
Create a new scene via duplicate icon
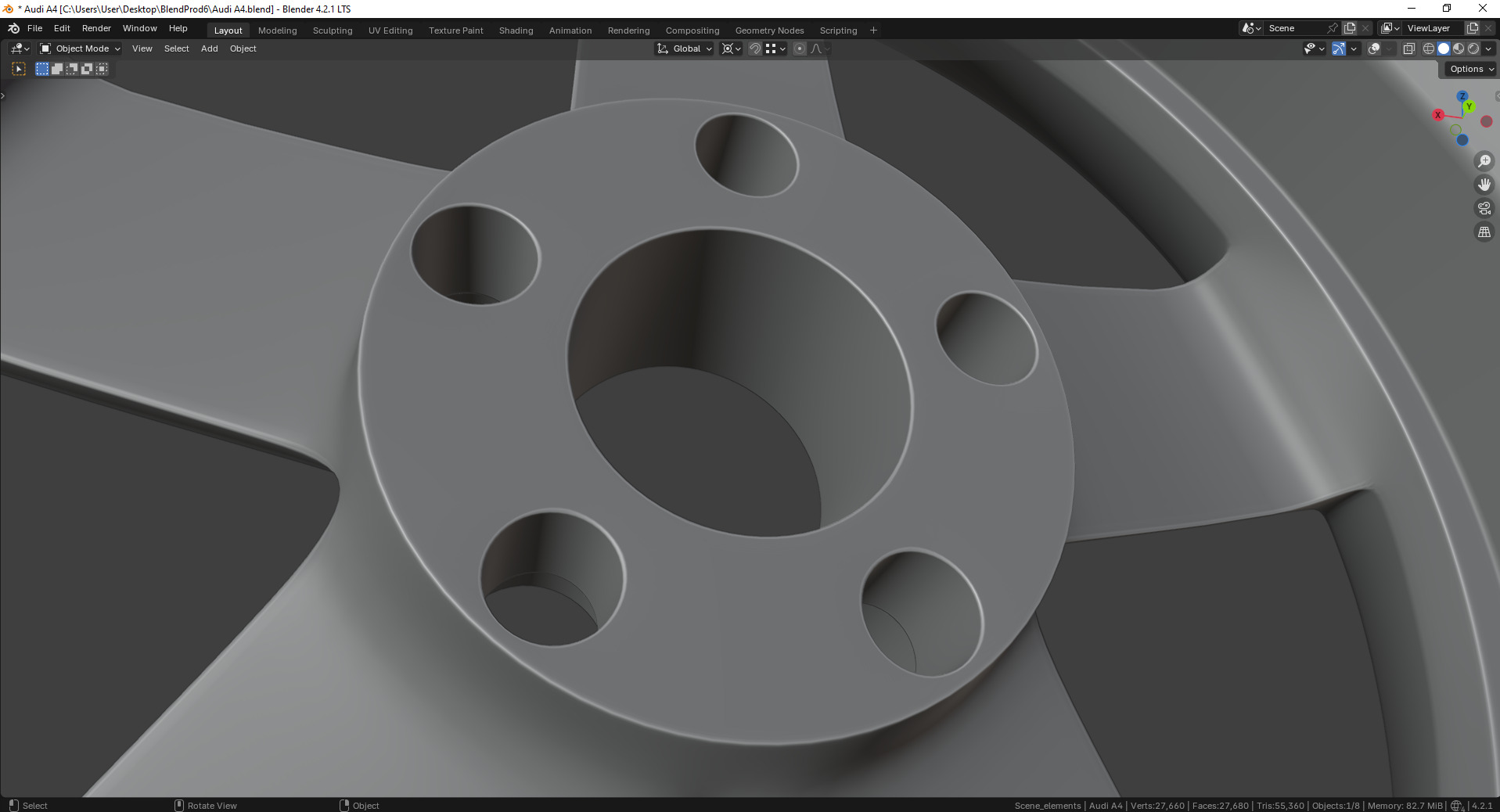point(1350,28)
